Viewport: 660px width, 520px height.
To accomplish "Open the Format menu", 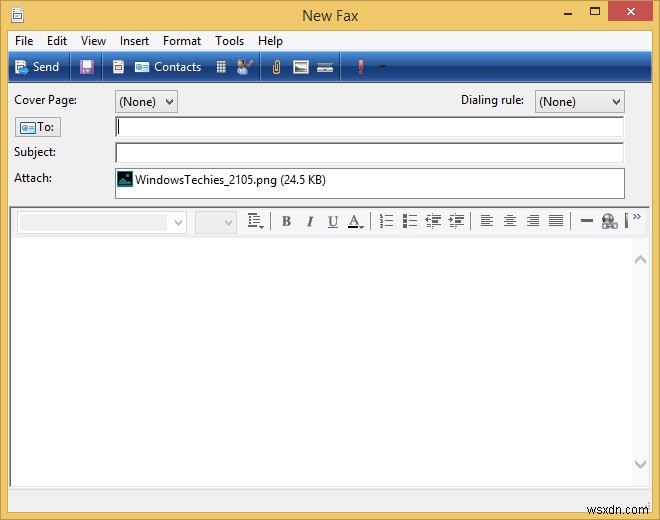I will click(182, 41).
